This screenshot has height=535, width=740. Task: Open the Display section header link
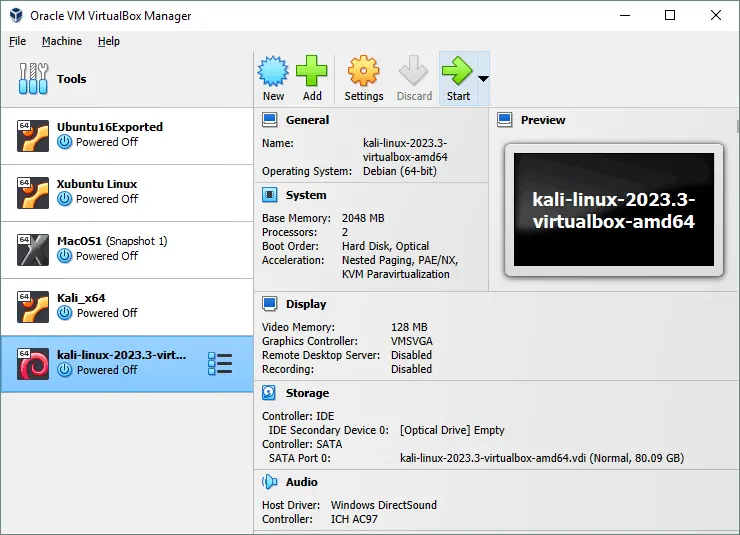click(306, 304)
